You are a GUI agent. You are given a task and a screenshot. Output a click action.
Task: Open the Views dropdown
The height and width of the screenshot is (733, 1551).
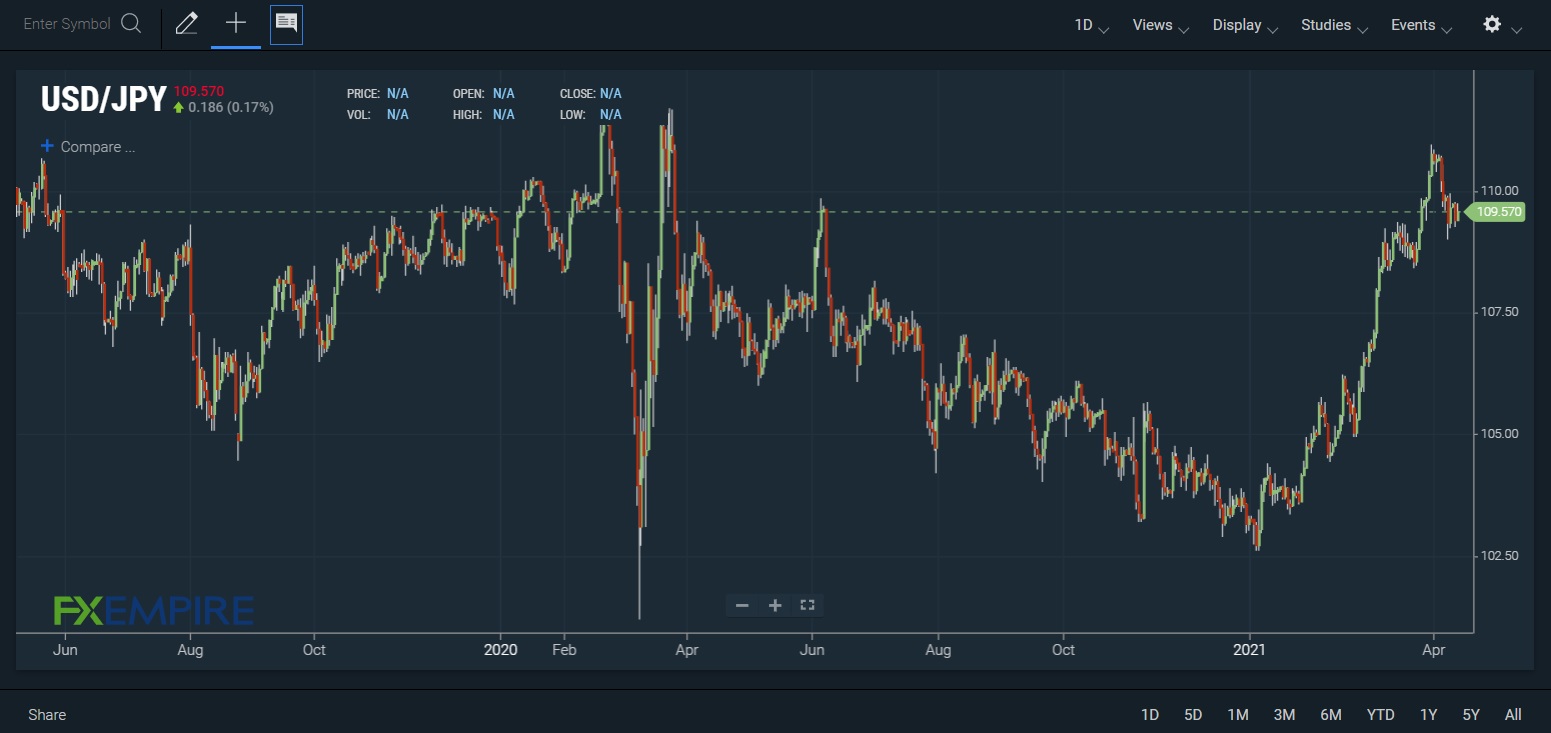(x=1160, y=26)
